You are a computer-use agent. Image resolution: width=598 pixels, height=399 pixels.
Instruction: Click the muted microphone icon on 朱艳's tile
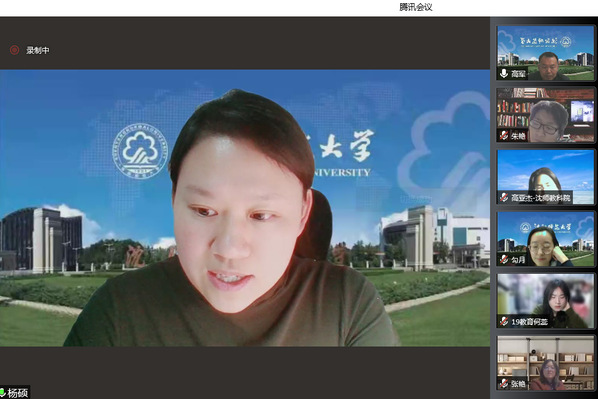(x=504, y=135)
